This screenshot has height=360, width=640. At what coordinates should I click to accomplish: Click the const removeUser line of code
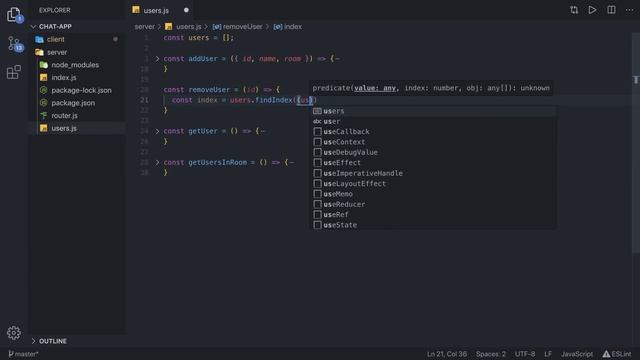pyautogui.click(x=222, y=89)
